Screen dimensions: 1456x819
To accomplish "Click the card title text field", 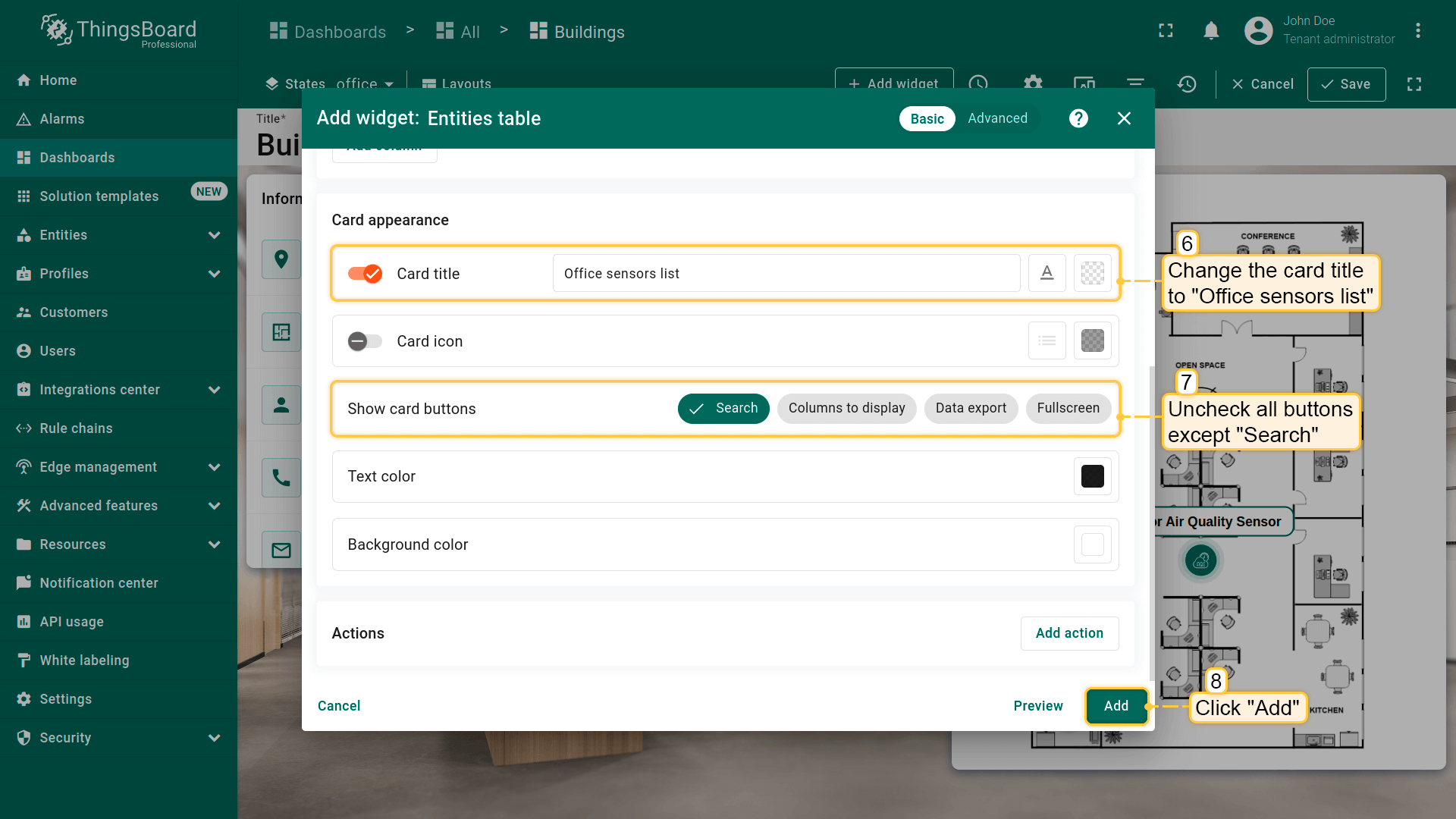I will [x=786, y=274].
